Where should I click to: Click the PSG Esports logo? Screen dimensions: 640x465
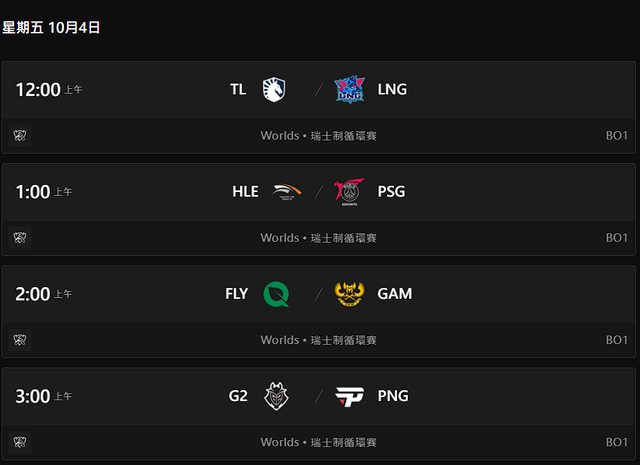[349, 192]
